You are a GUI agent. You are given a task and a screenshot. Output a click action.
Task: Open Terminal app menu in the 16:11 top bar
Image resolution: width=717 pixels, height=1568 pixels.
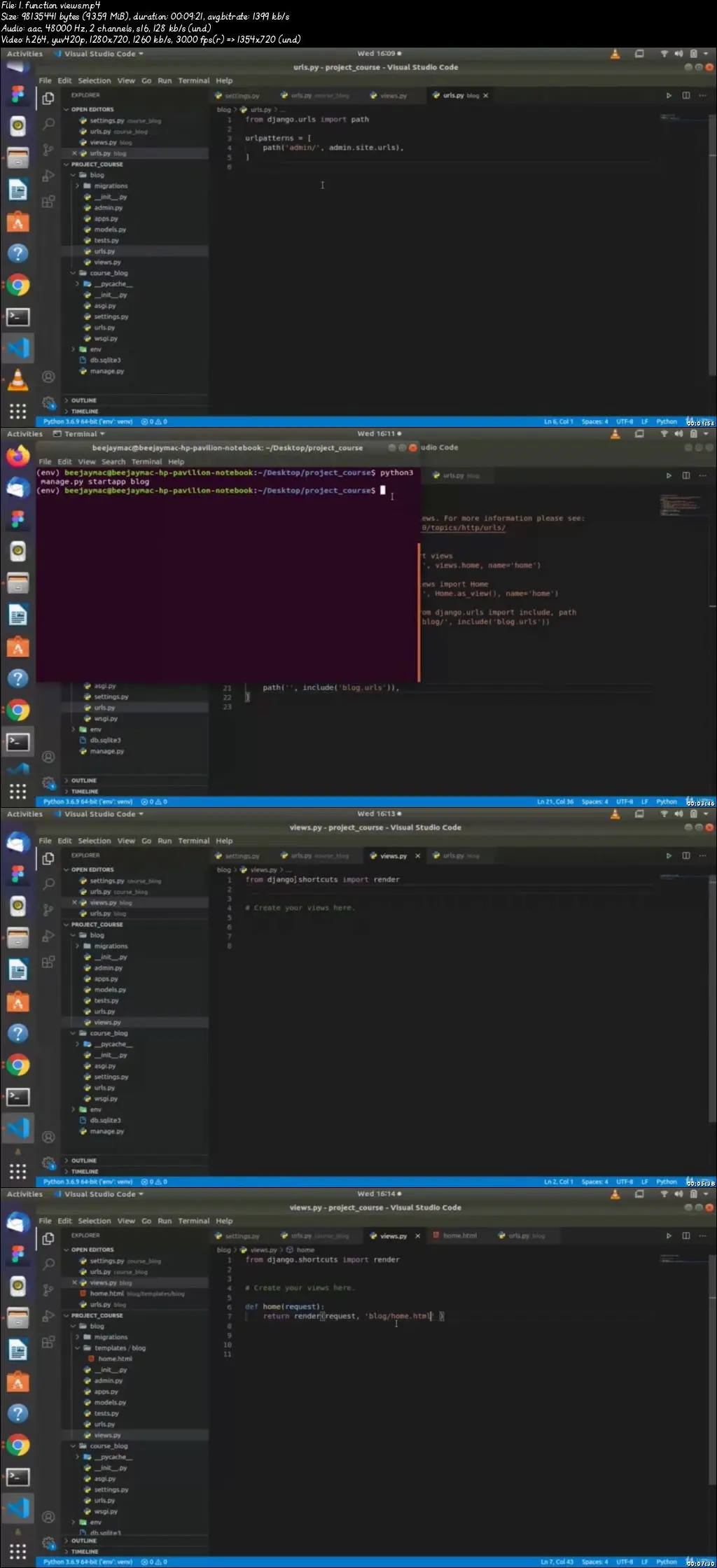[79, 434]
